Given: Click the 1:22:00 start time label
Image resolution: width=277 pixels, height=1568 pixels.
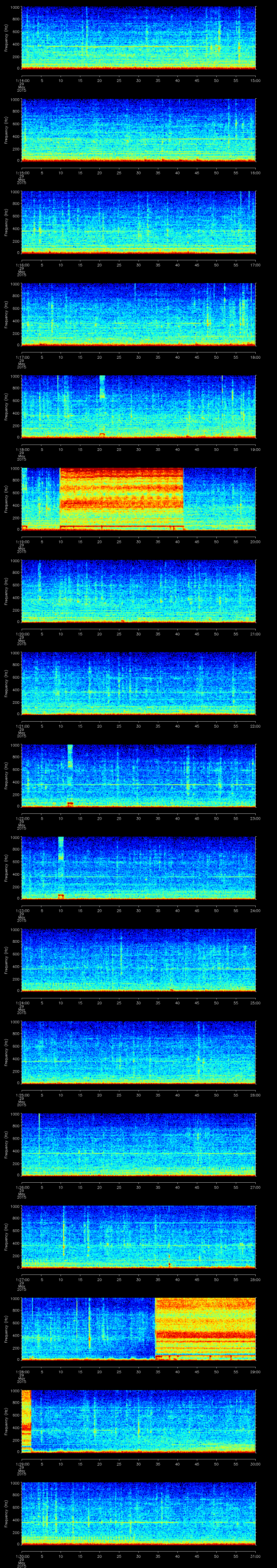Looking at the screenshot, I should click(x=22, y=818).
